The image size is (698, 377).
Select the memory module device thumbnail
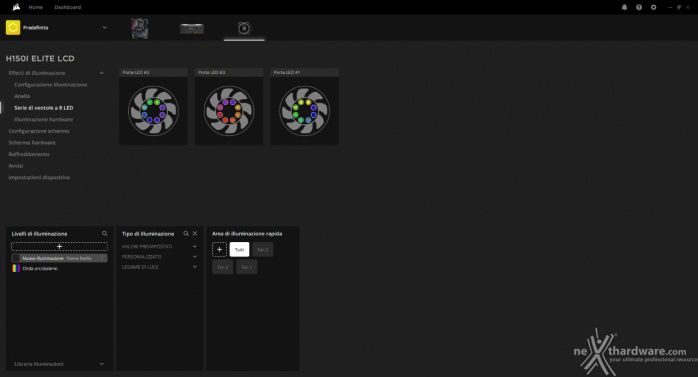click(x=192, y=28)
